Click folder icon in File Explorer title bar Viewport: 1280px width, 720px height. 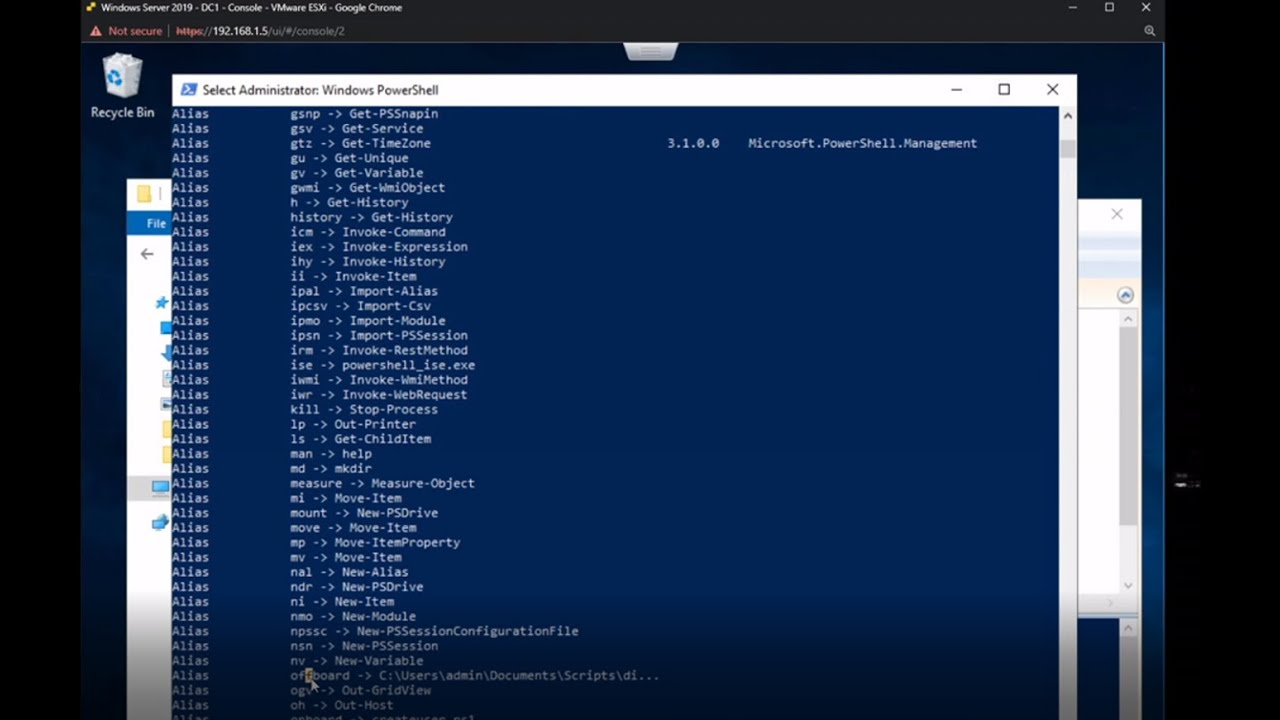[x=144, y=194]
